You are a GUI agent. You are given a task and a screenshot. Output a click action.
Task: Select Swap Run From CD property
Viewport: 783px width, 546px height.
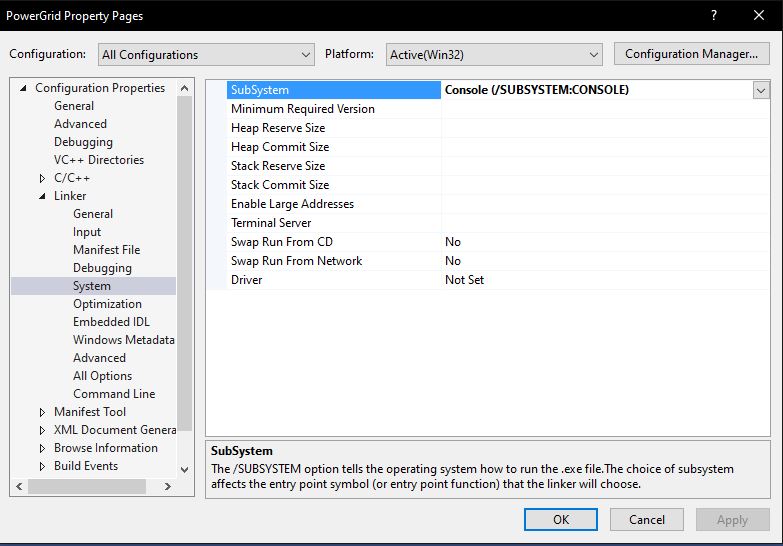pyautogui.click(x=334, y=242)
